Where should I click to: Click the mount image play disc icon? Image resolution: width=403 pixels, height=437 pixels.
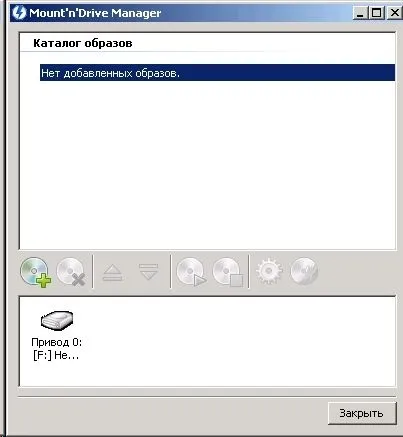point(191,272)
